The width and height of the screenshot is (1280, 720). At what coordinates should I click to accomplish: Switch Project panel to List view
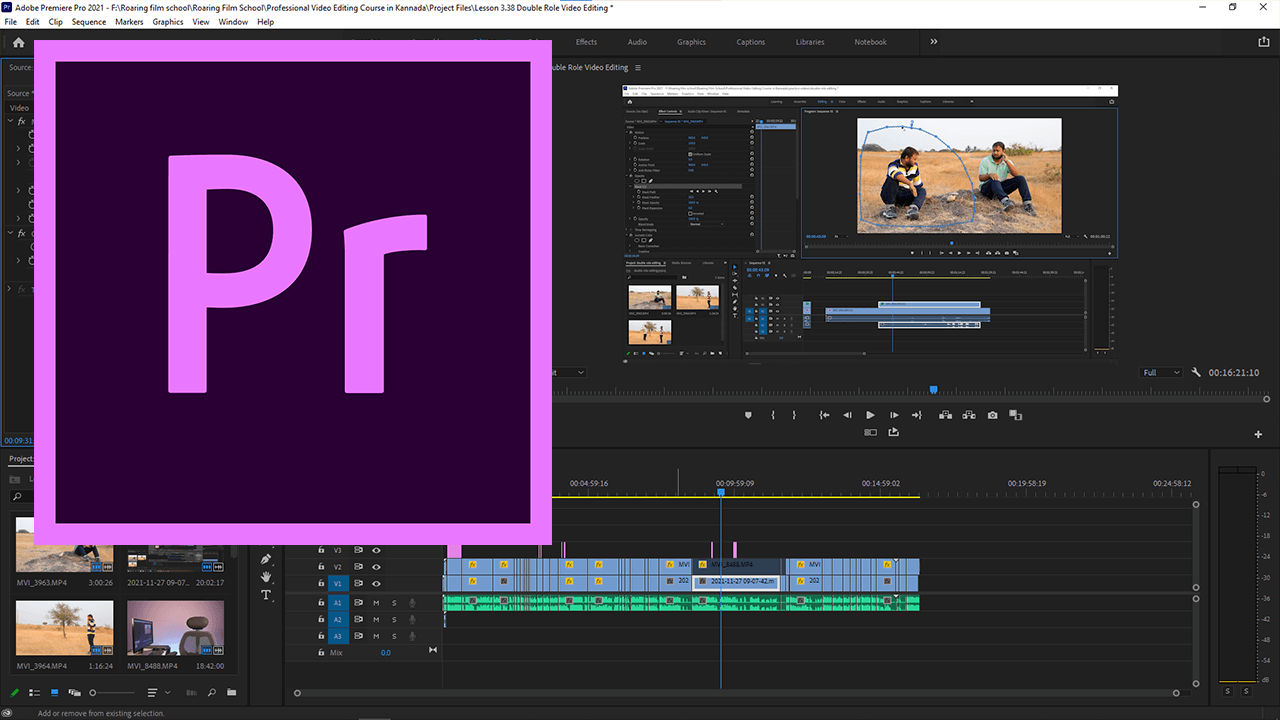(x=34, y=692)
